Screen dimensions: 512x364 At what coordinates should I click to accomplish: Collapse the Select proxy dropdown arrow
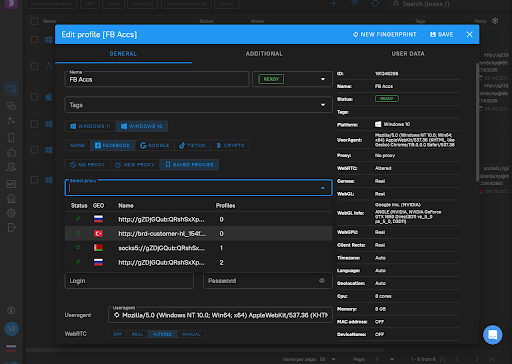323,188
